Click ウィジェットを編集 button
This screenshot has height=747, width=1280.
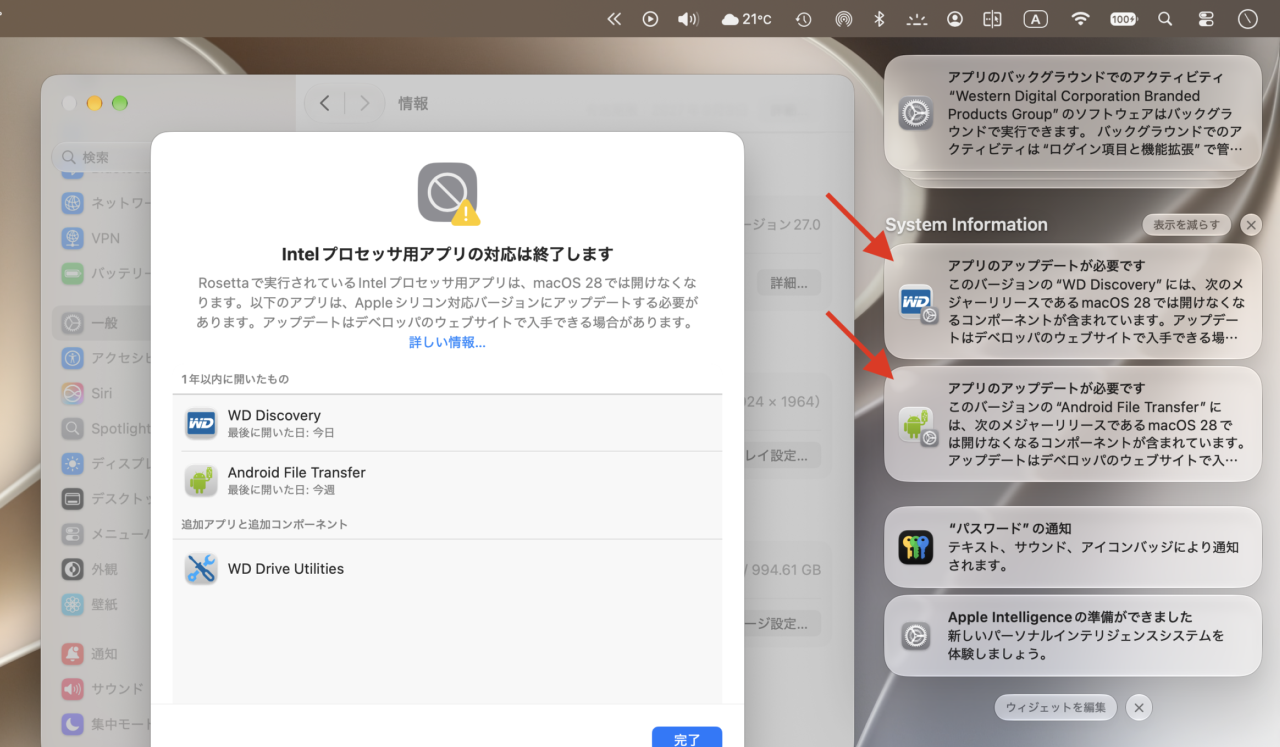(x=1056, y=707)
